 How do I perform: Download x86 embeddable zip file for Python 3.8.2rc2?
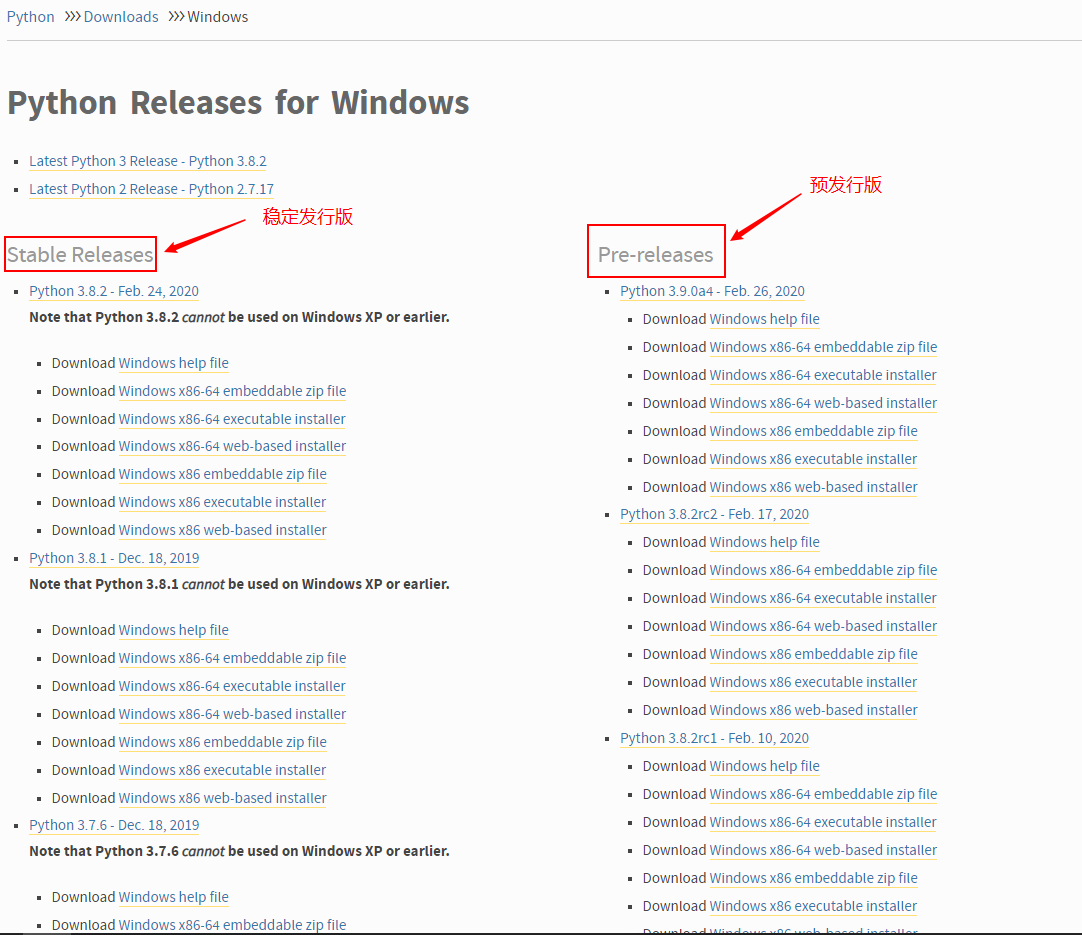click(x=814, y=654)
